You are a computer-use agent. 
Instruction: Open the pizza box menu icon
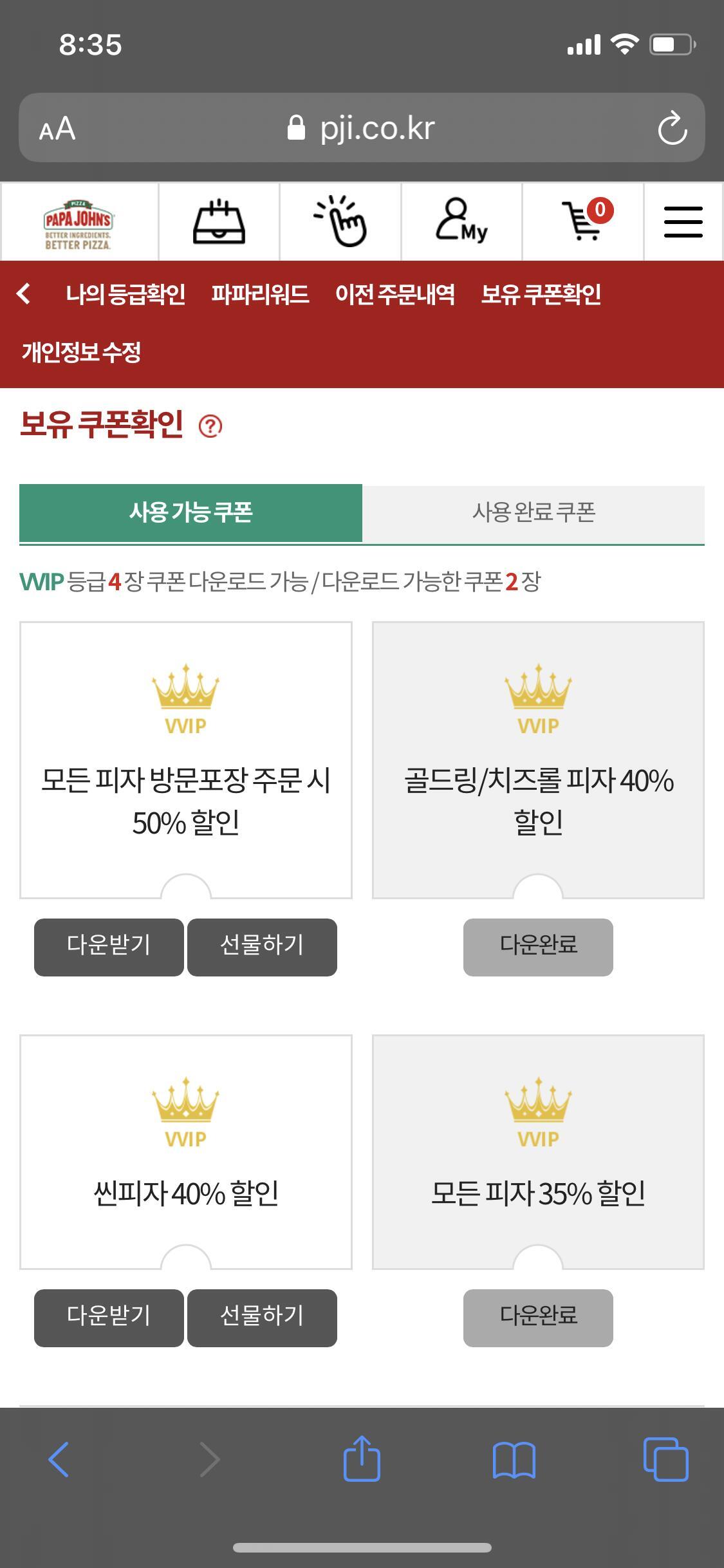point(219,223)
